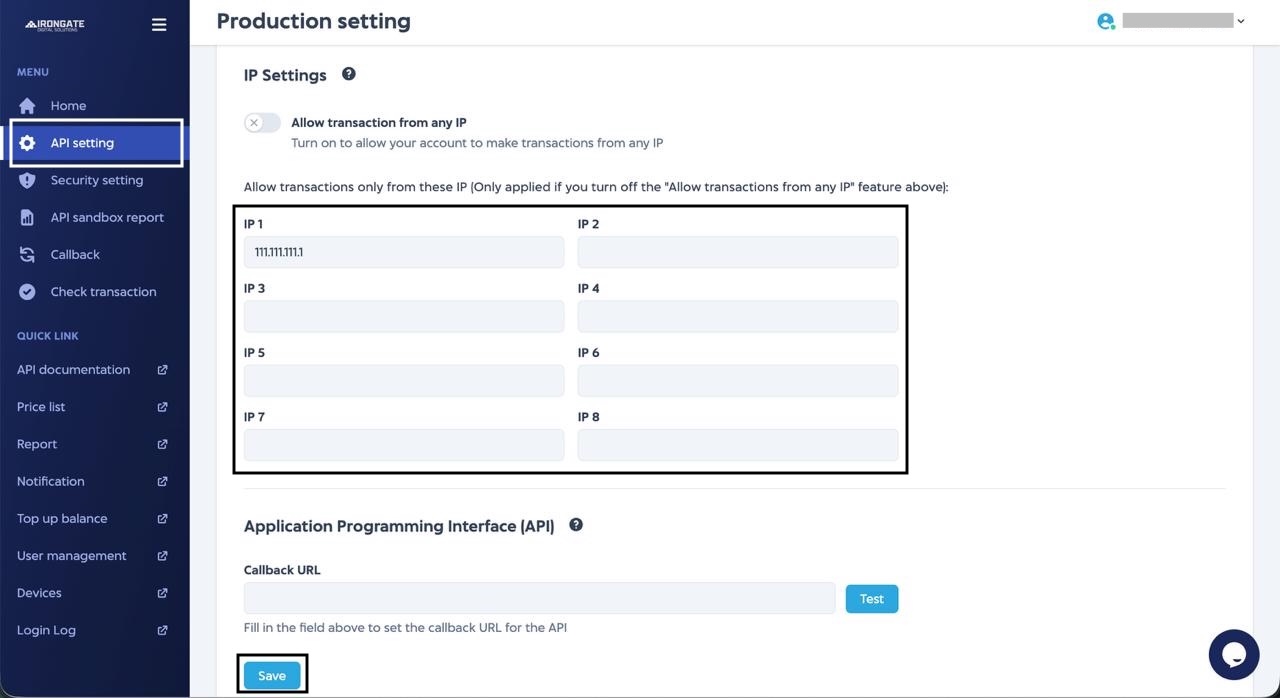Click the hamburger menu above the sidebar
Image resolution: width=1280 pixels, height=698 pixels.
click(x=158, y=24)
